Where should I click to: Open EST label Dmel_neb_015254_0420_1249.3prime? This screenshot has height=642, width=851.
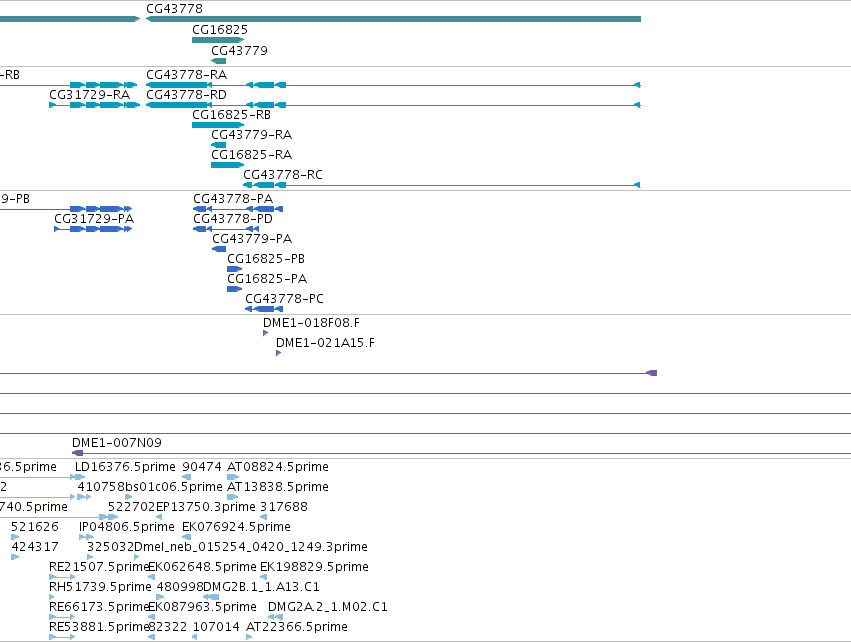(251, 547)
